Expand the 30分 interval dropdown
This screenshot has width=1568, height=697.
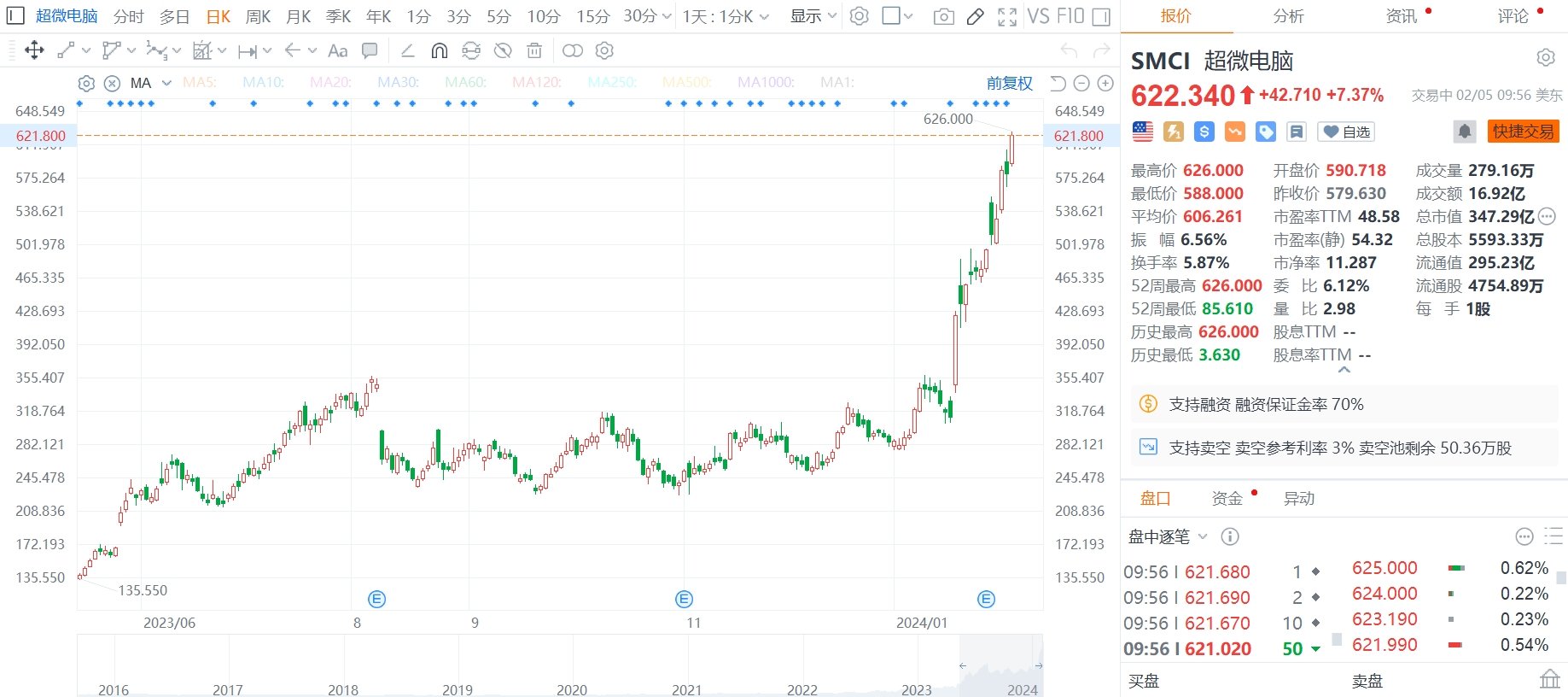[667, 16]
